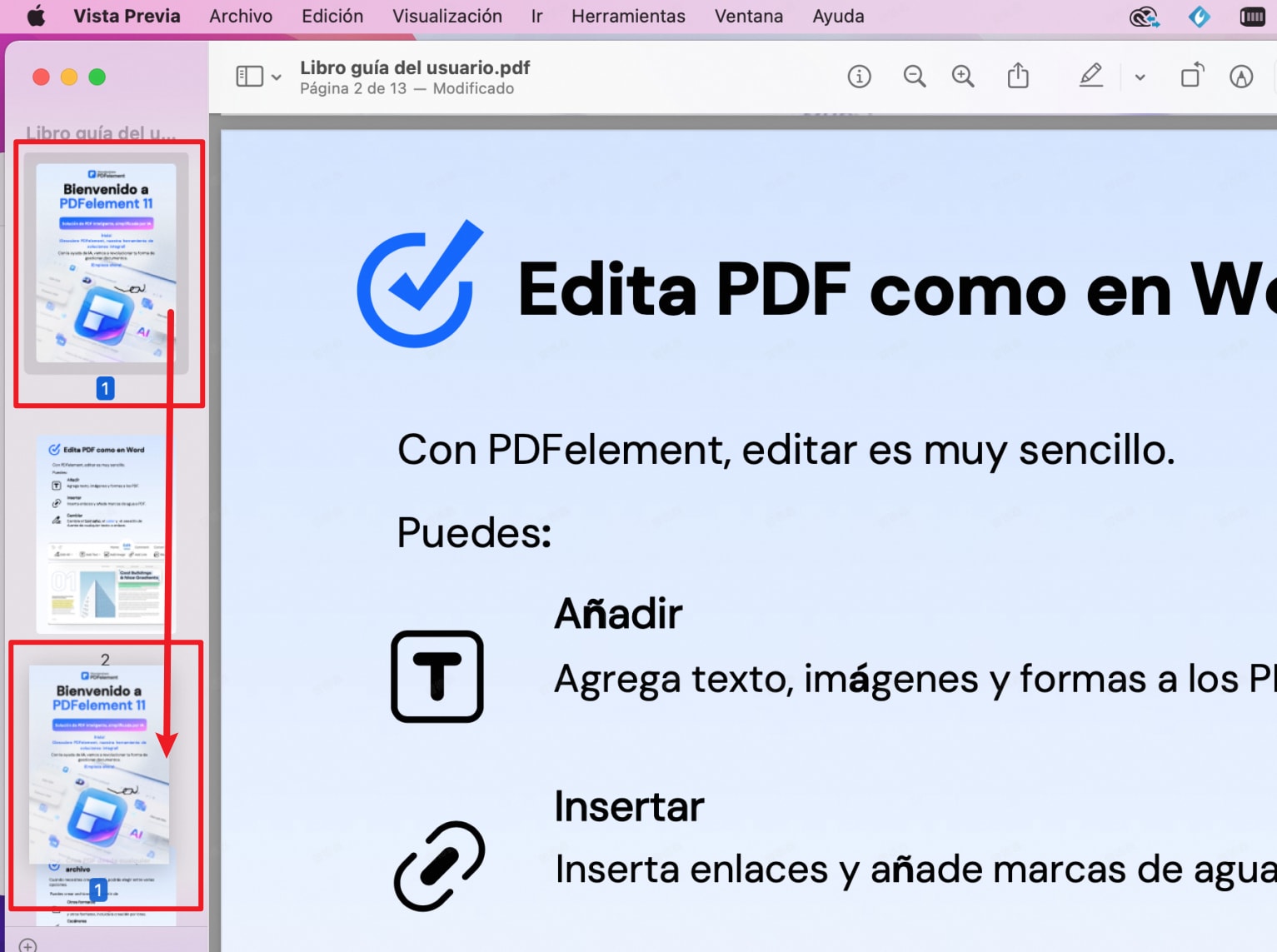Rotate the current page

pos(1192,76)
